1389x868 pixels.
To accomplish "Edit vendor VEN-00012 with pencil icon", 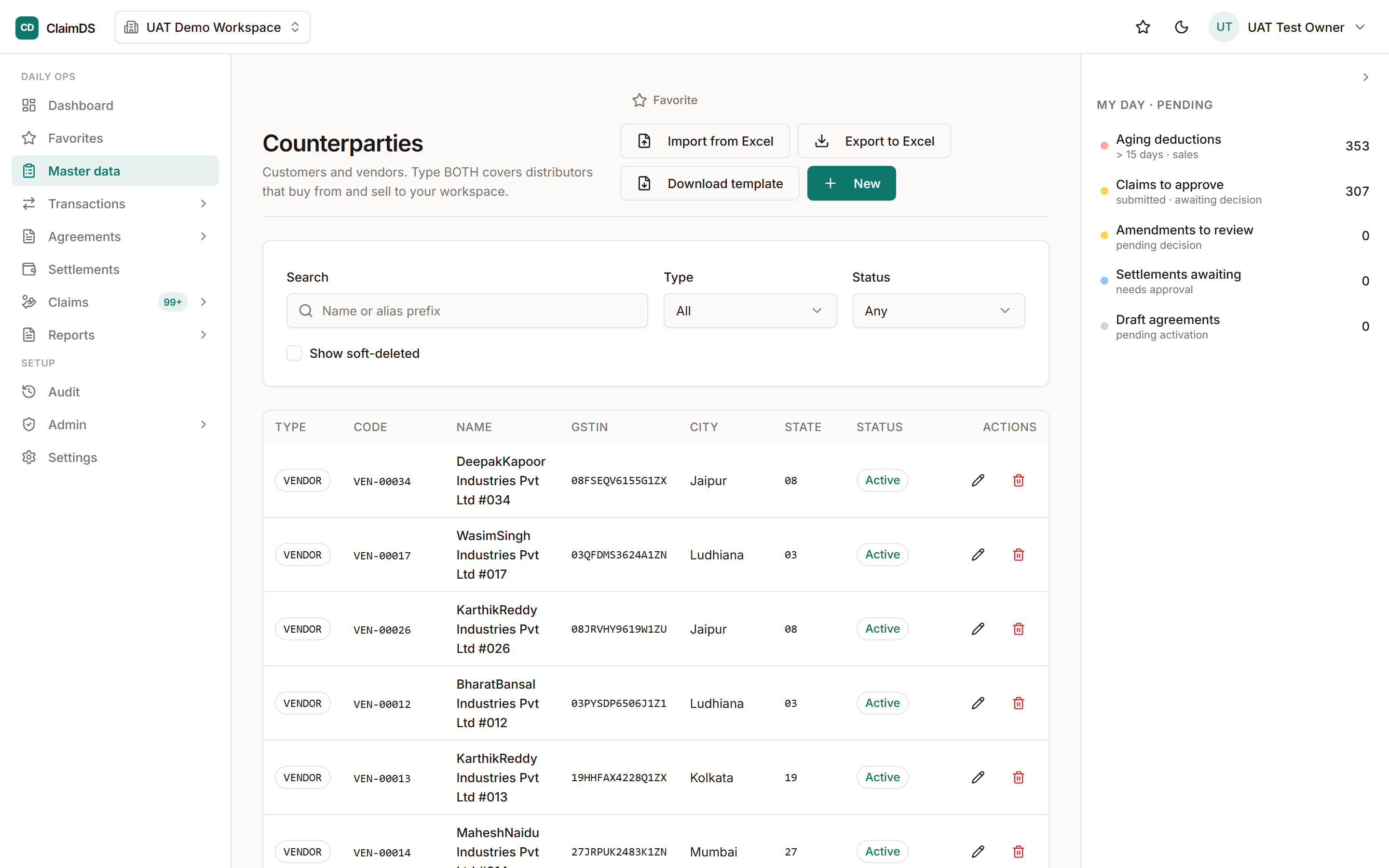I will tap(978, 703).
